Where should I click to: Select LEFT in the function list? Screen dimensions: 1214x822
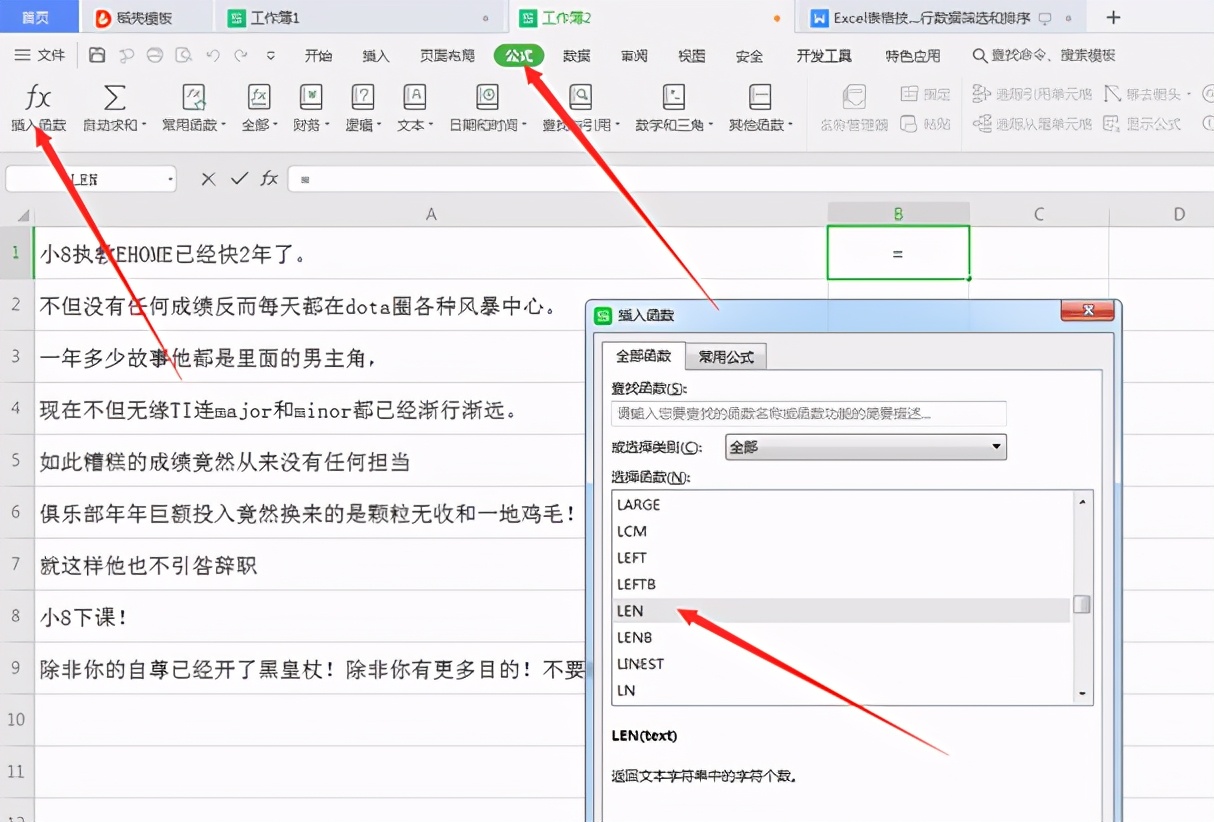coord(841,557)
